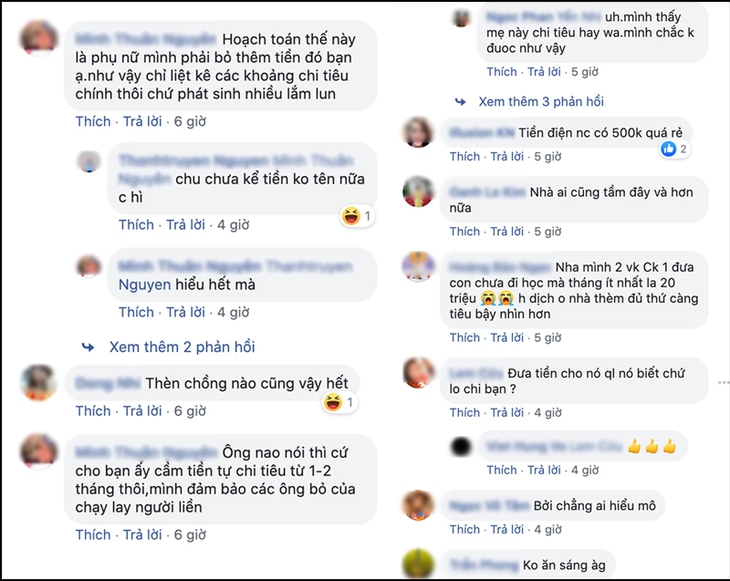Open profile picture of 'Bởi chẳng ai hiểu mô' commenter

click(x=418, y=505)
